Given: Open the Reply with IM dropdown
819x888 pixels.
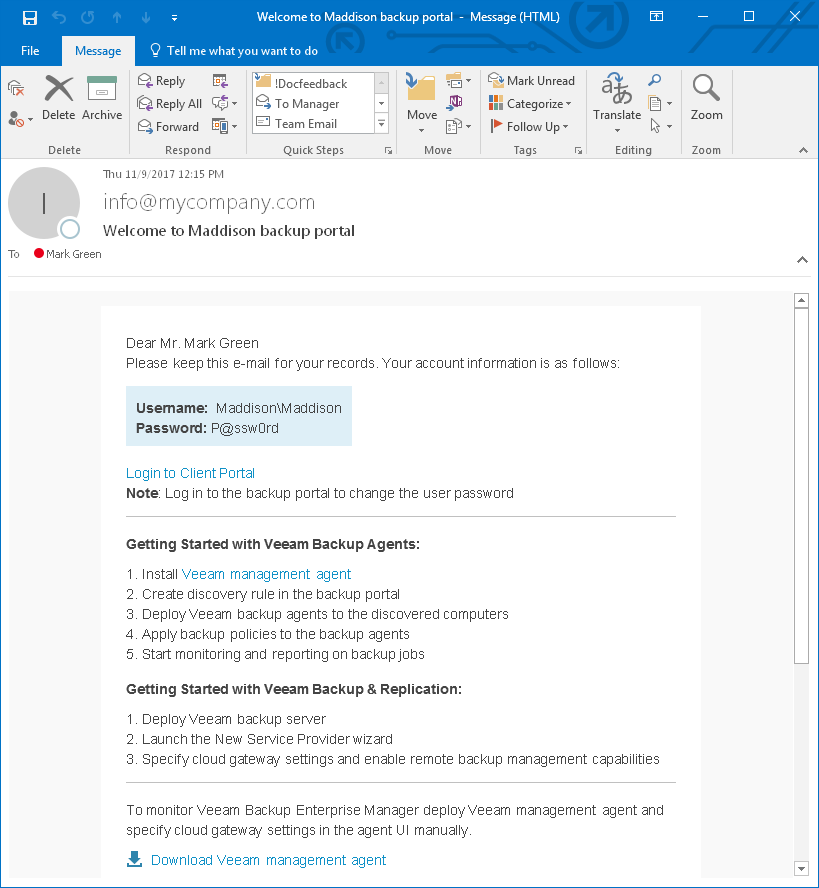Looking at the screenshot, I should click(x=224, y=104).
